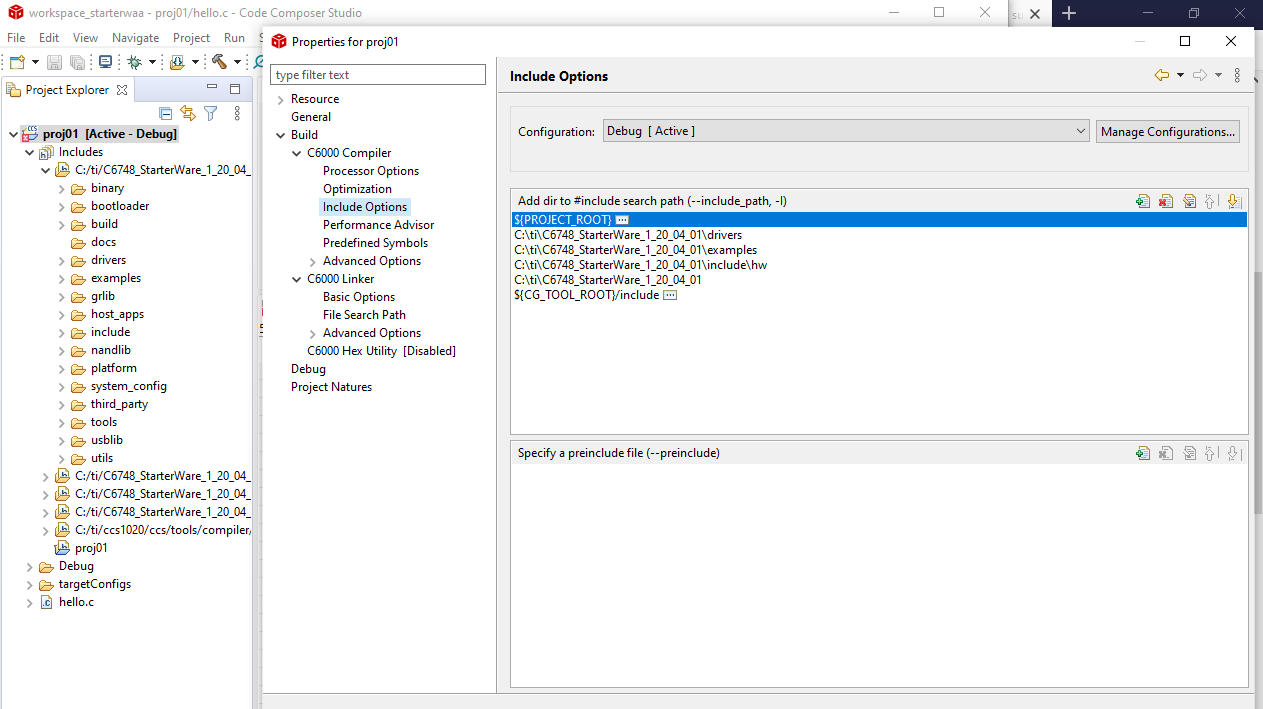Screen dimensions: 1263x709
Task: Open the Navigate menu
Action: (135, 38)
